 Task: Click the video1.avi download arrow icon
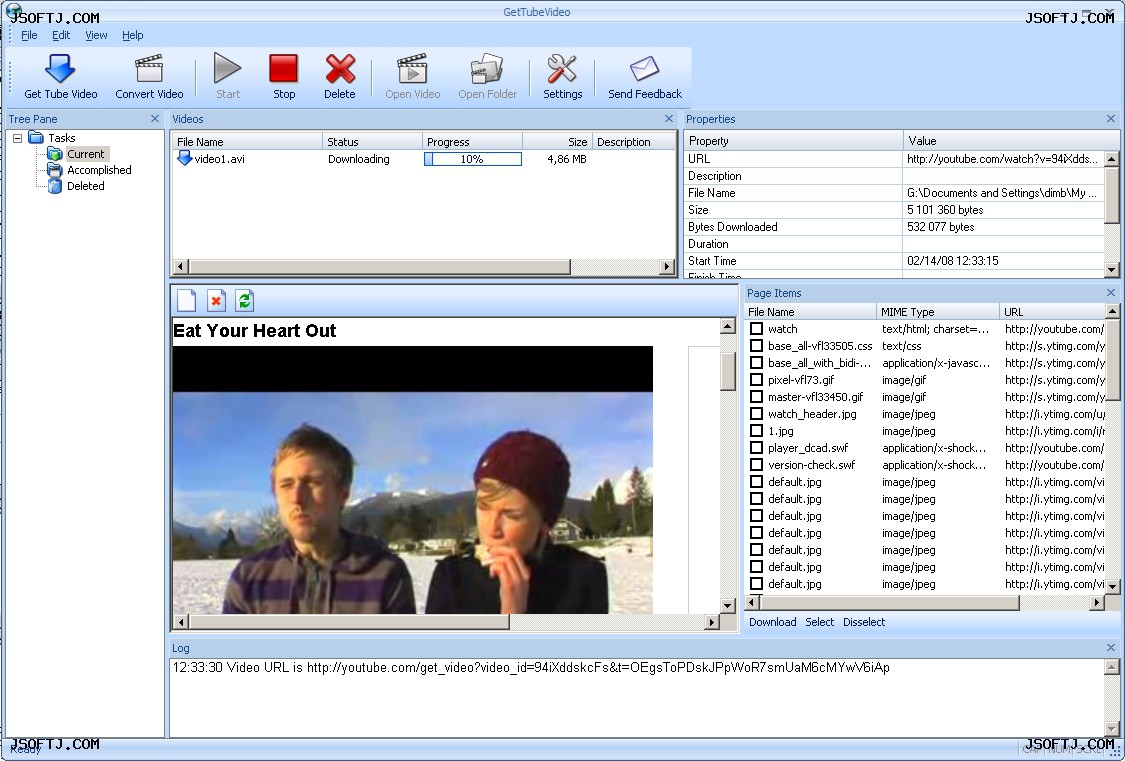184,159
